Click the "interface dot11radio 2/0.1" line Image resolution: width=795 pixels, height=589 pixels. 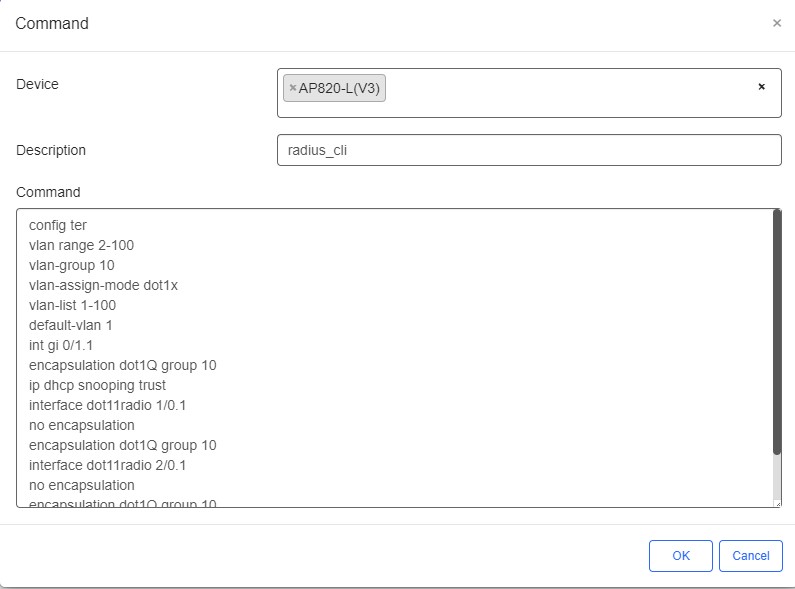point(107,465)
